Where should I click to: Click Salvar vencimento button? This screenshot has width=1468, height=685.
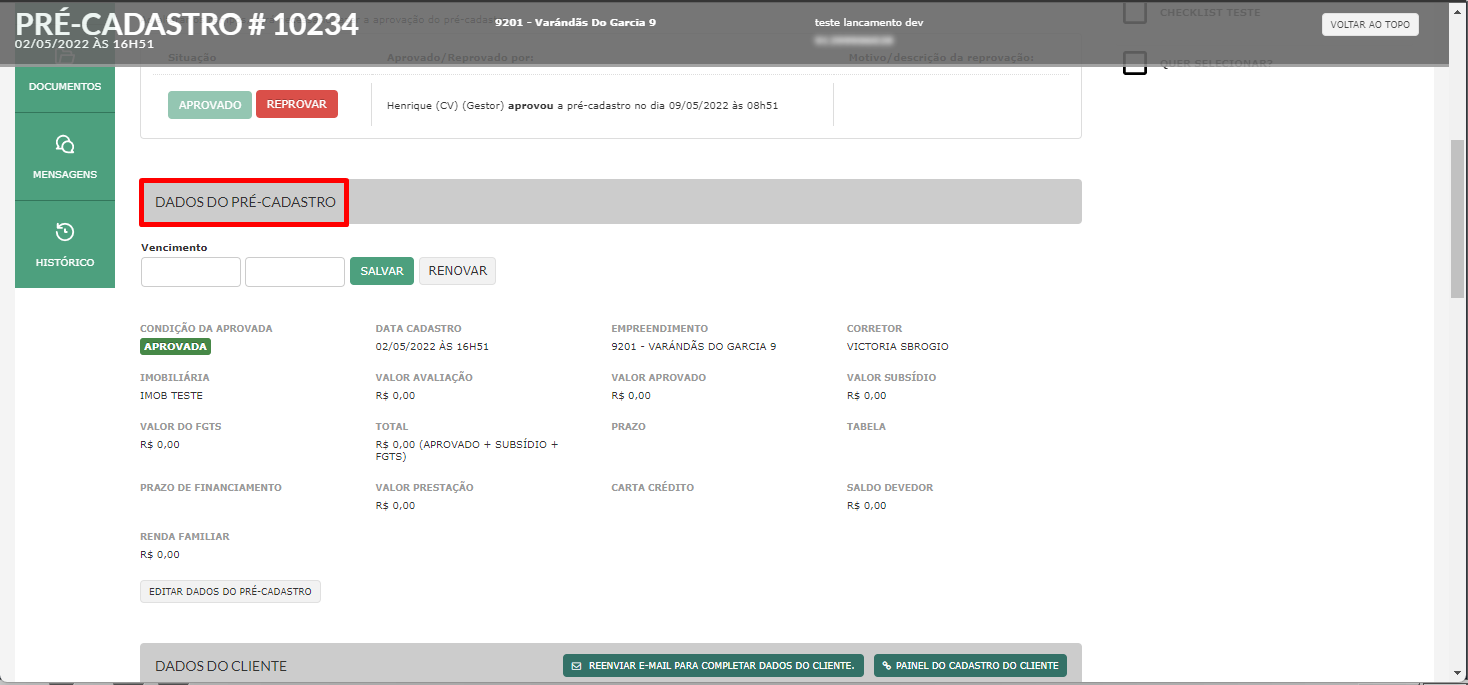point(382,271)
